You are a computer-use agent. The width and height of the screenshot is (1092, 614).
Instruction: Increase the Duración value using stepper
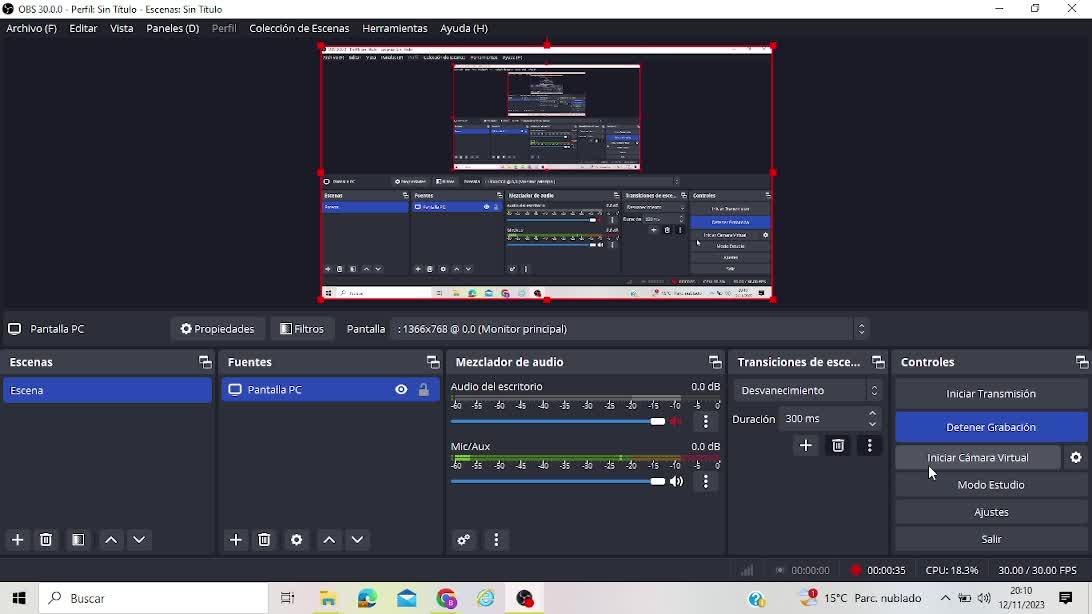tap(873, 414)
